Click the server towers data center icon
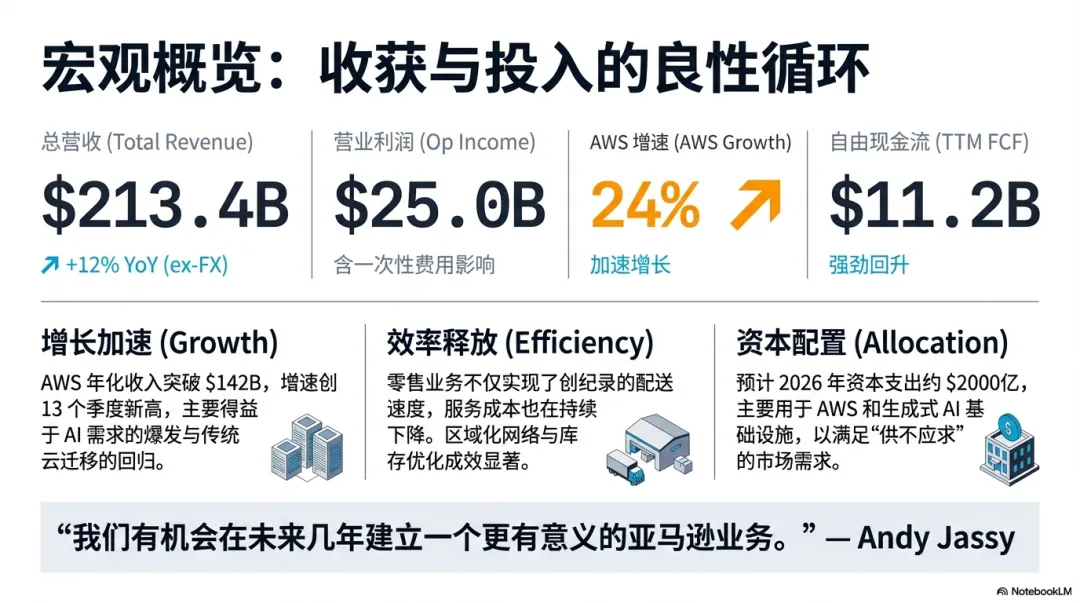The height and width of the screenshot is (603, 1080). [x=307, y=447]
